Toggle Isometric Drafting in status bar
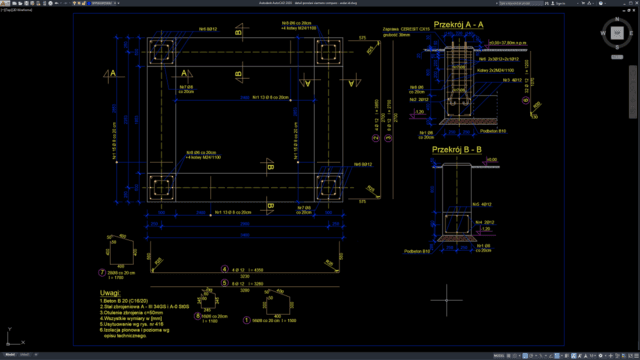The image size is (640, 360). 540,356
